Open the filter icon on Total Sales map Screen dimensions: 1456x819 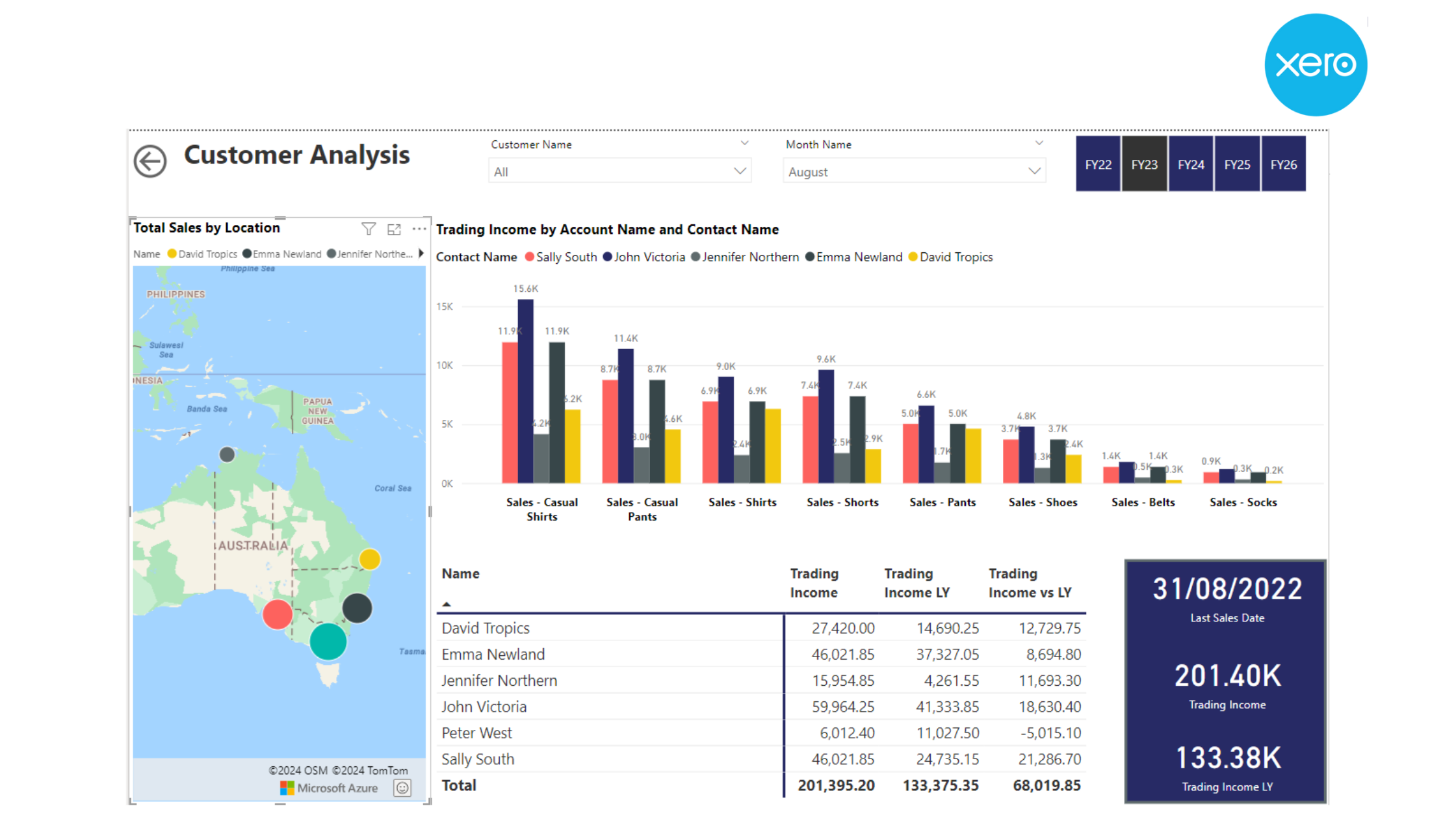369,229
